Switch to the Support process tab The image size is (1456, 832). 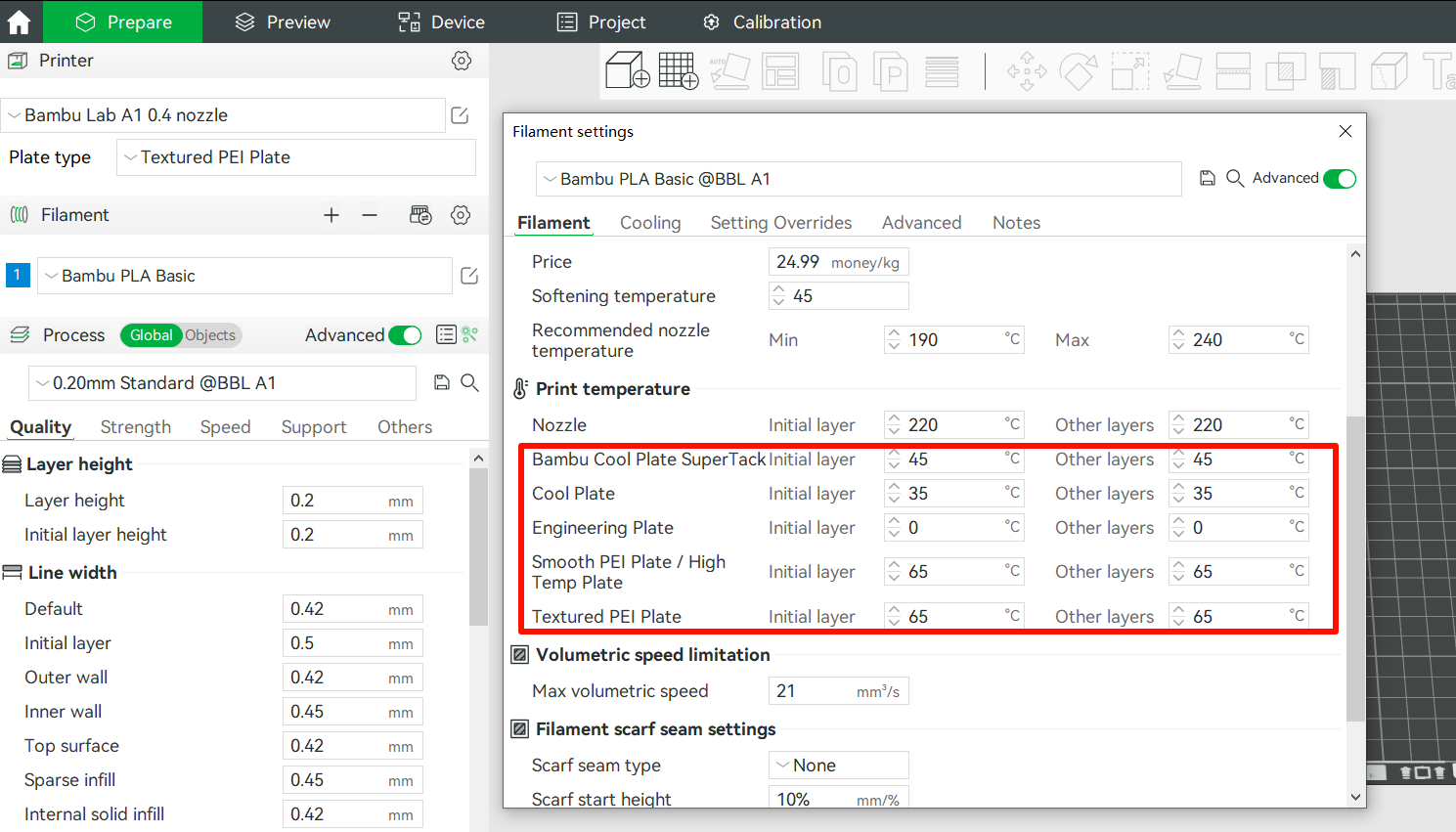click(x=314, y=427)
